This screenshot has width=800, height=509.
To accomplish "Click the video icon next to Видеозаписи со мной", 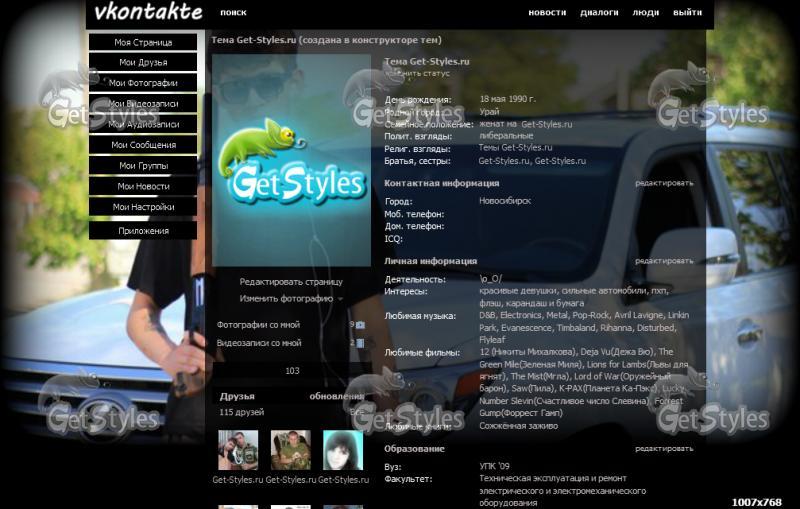I will 360,343.
